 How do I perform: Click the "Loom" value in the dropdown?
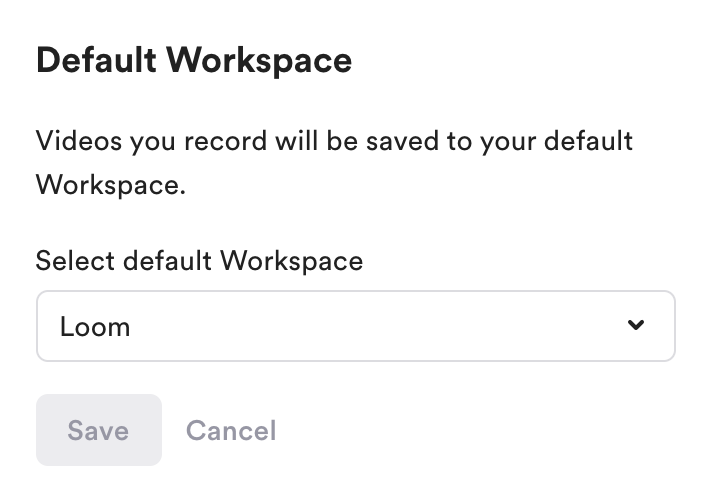pos(95,326)
